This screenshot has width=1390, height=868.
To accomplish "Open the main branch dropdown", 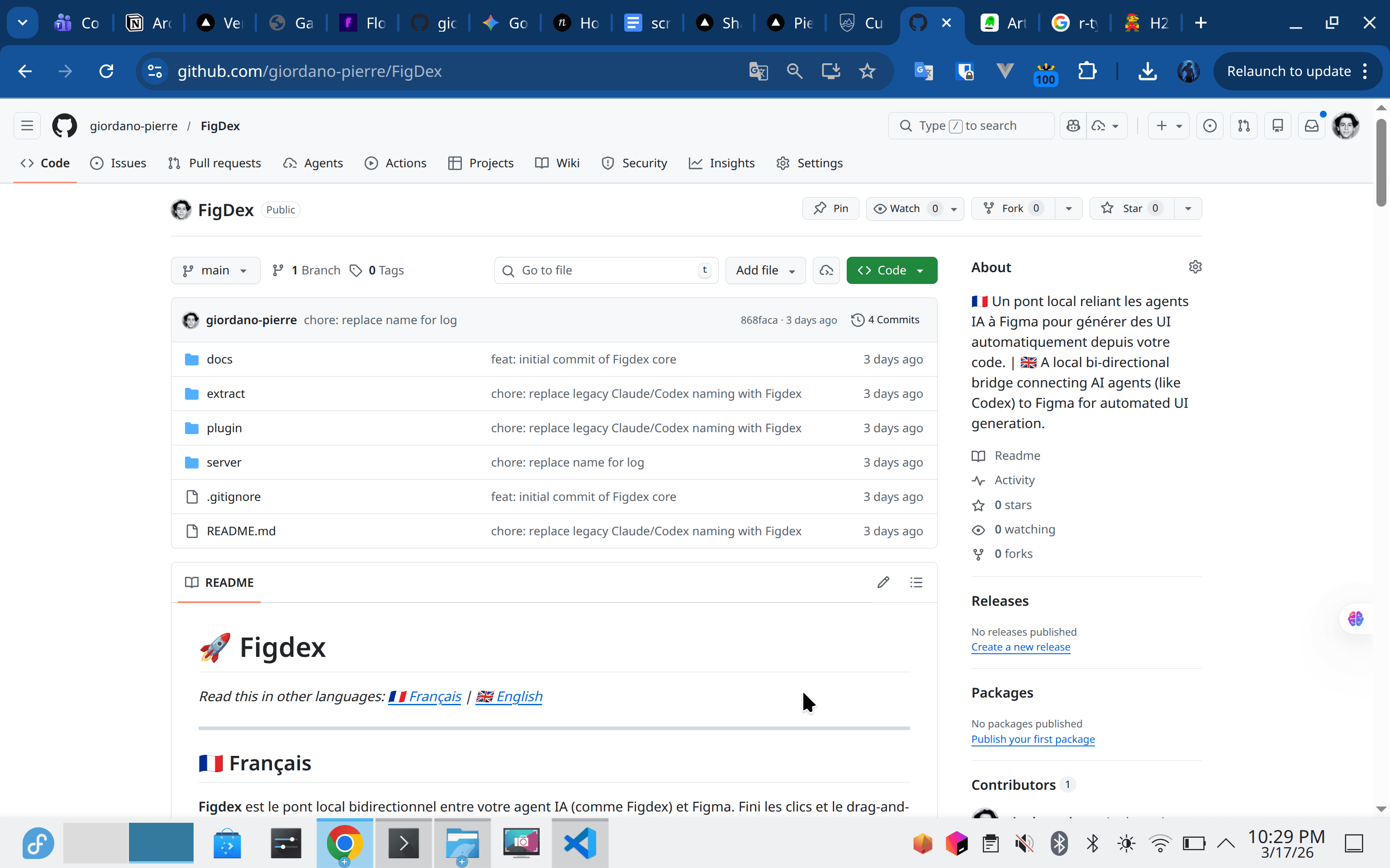I will [x=215, y=270].
